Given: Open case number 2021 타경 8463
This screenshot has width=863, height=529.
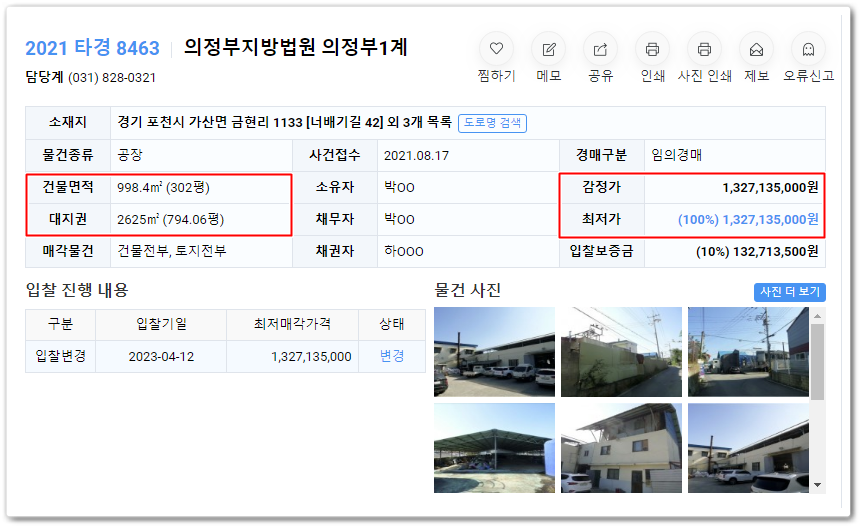Looking at the screenshot, I should 92,48.
